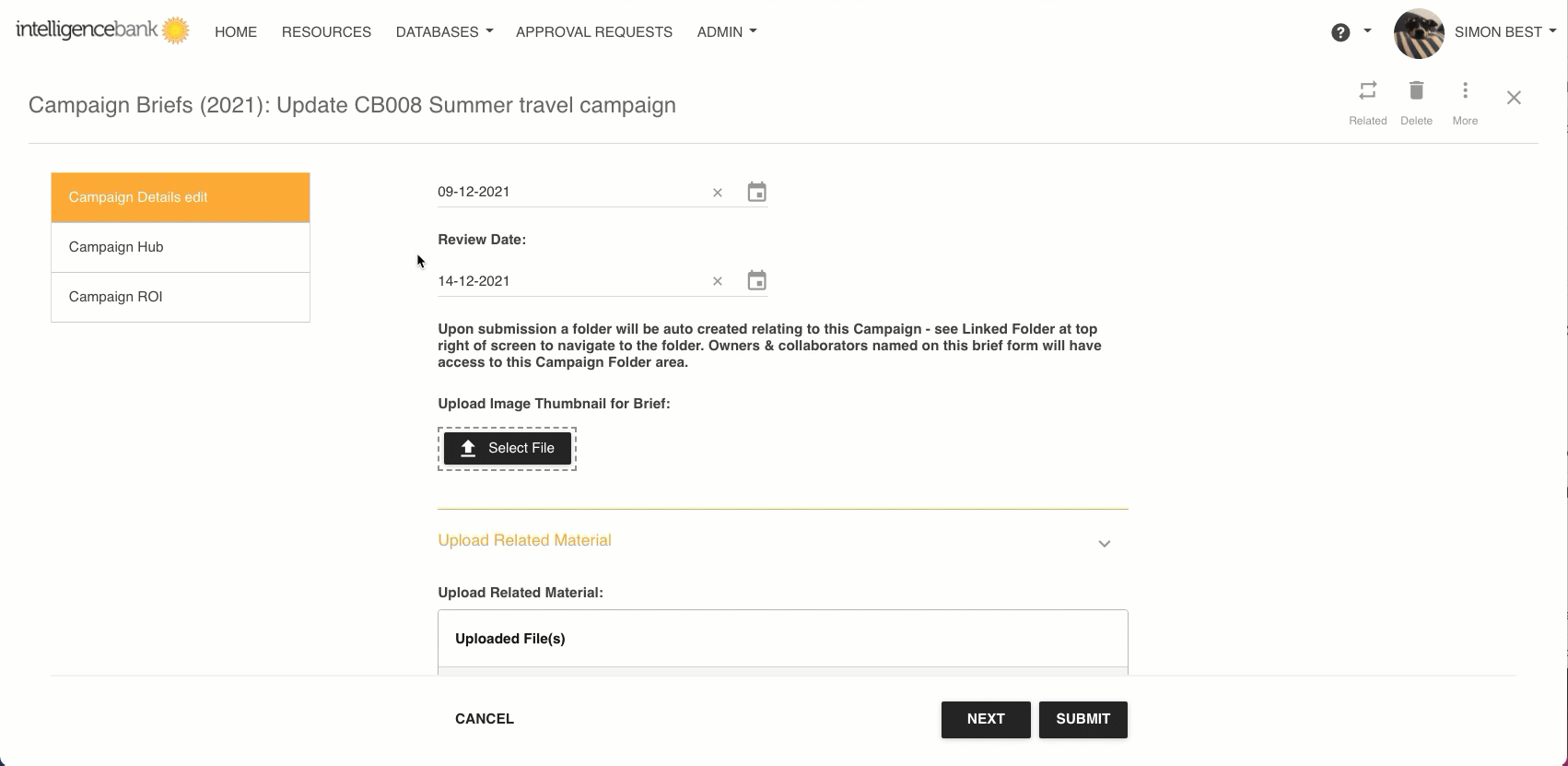Click the Next button
Screen dimensions: 1568x766
pyautogui.click(x=985, y=720)
